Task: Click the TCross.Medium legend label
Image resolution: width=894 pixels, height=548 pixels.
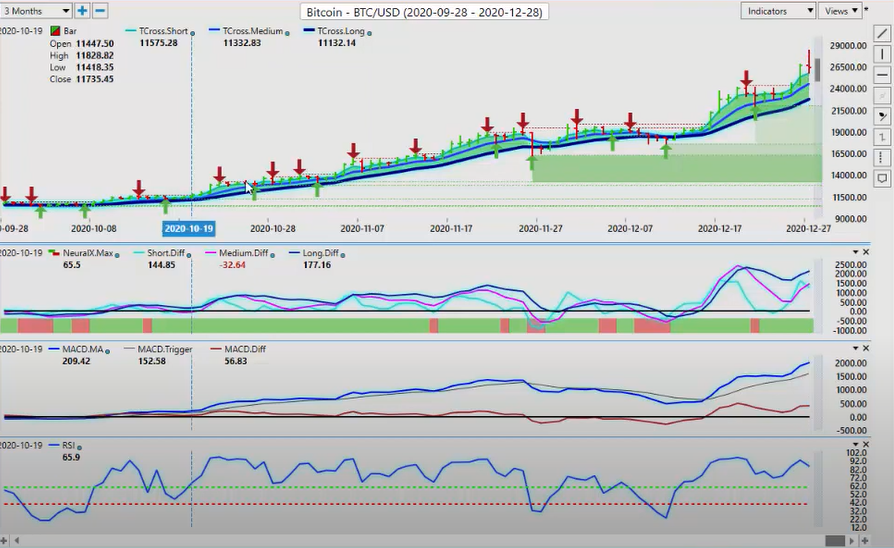Action: [253, 31]
